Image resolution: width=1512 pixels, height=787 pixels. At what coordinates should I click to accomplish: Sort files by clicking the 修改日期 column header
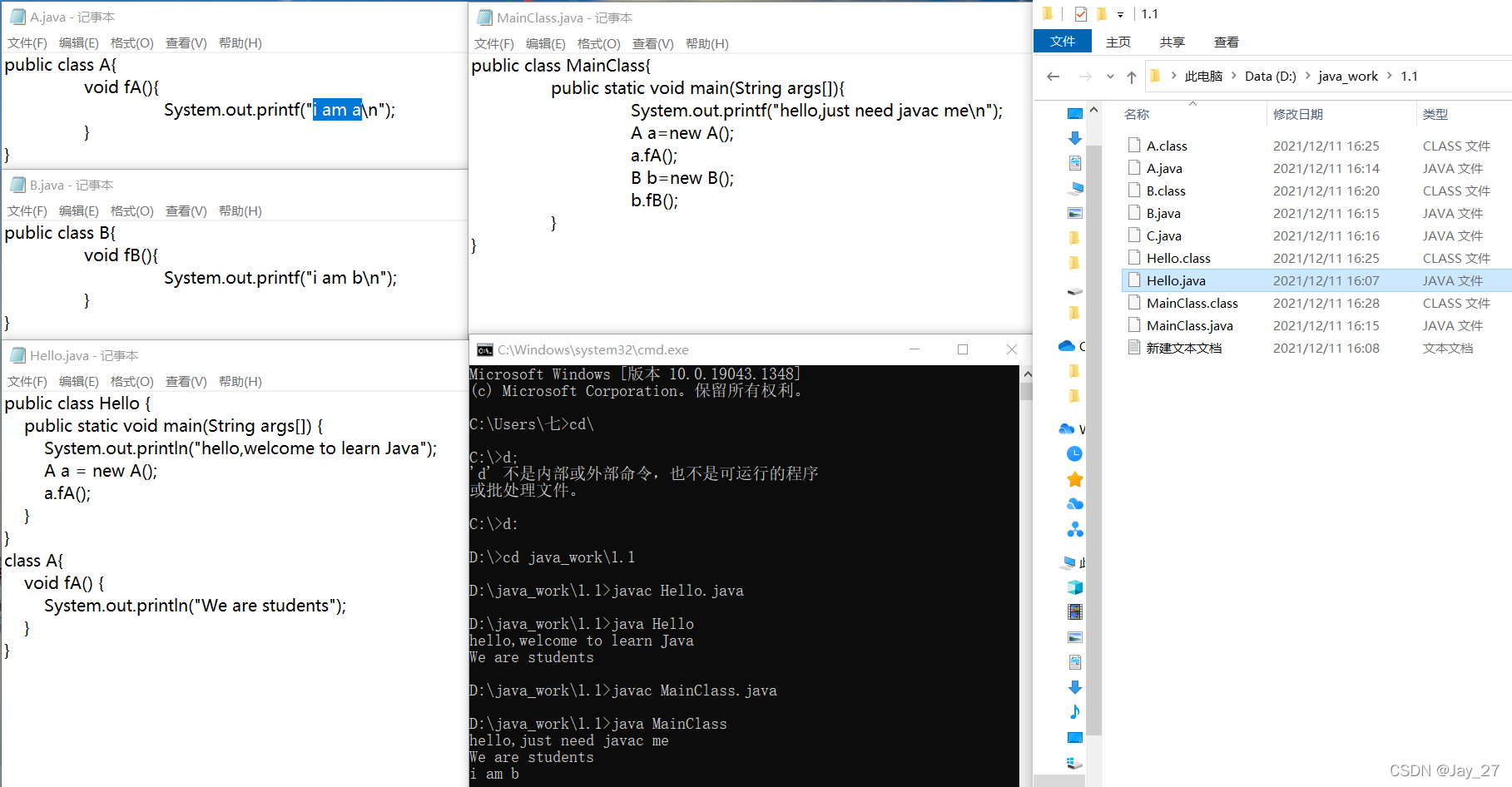tap(1301, 114)
